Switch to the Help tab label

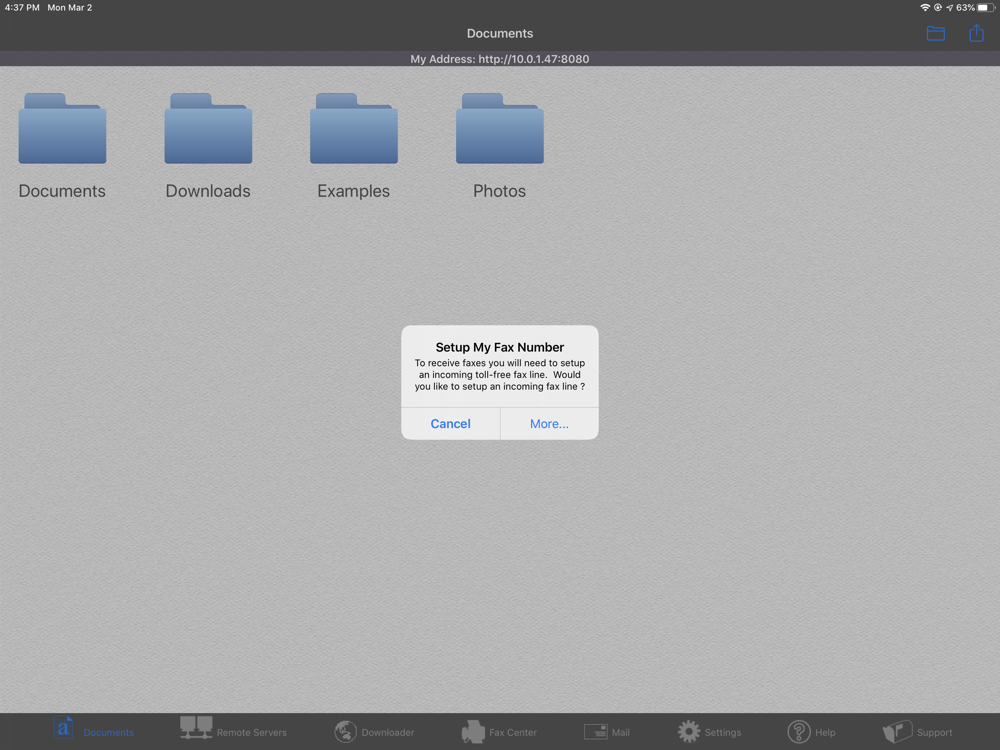825,732
